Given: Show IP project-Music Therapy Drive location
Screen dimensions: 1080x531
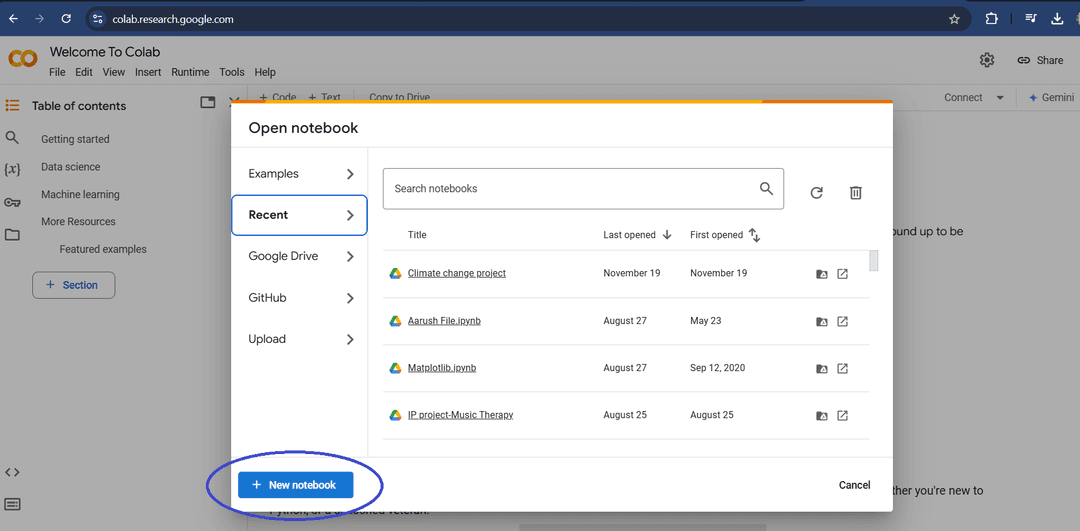Looking at the screenshot, I should pos(822,416).
